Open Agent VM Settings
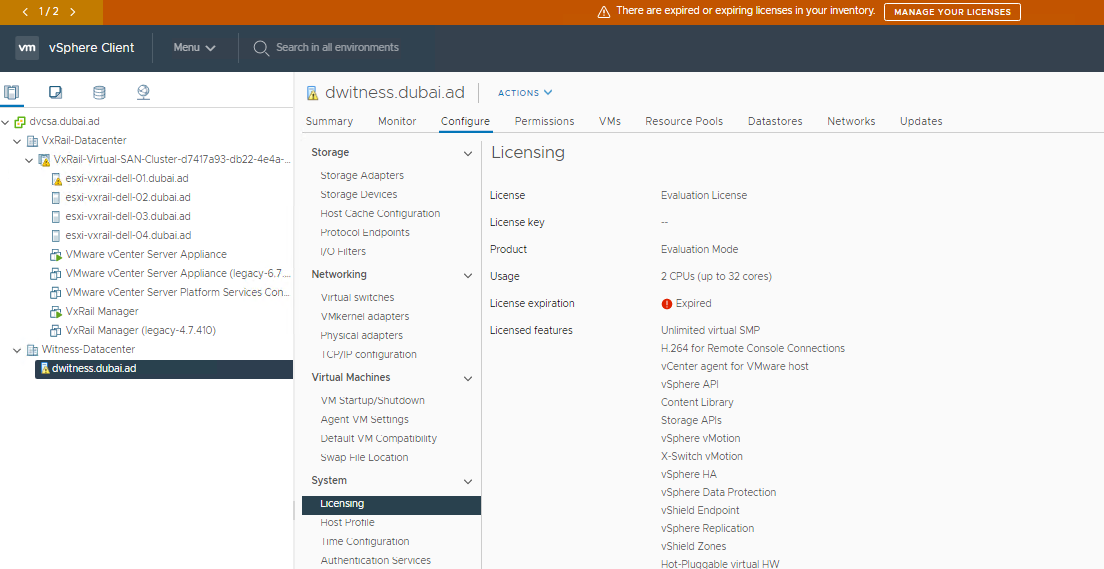1104x569 pixels. [364, 419]
